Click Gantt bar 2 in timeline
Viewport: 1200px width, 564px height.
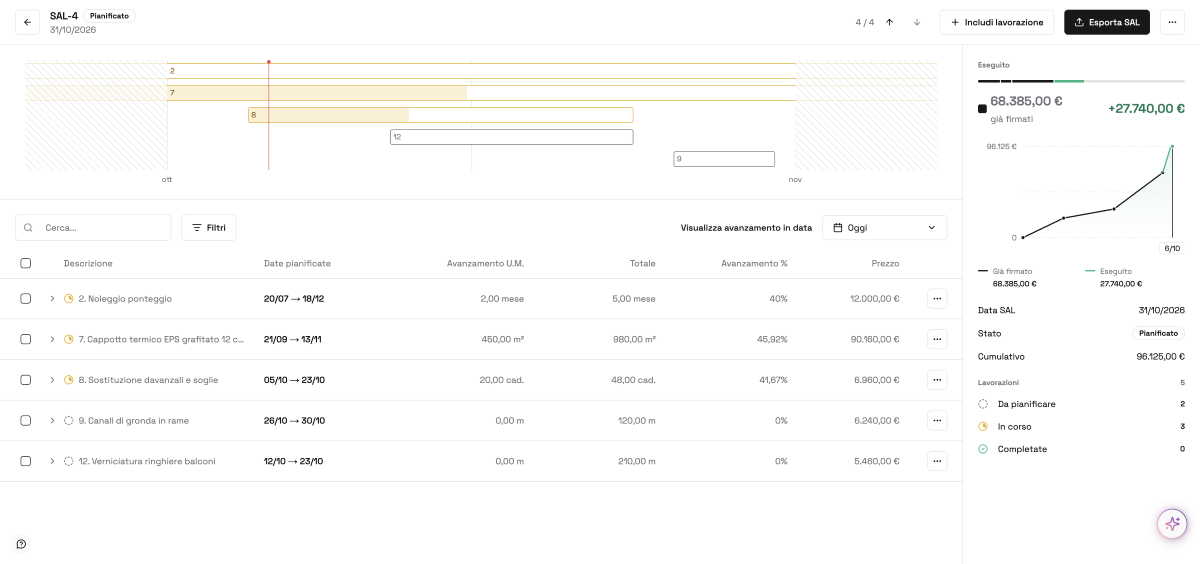click(x=481, y=71)
